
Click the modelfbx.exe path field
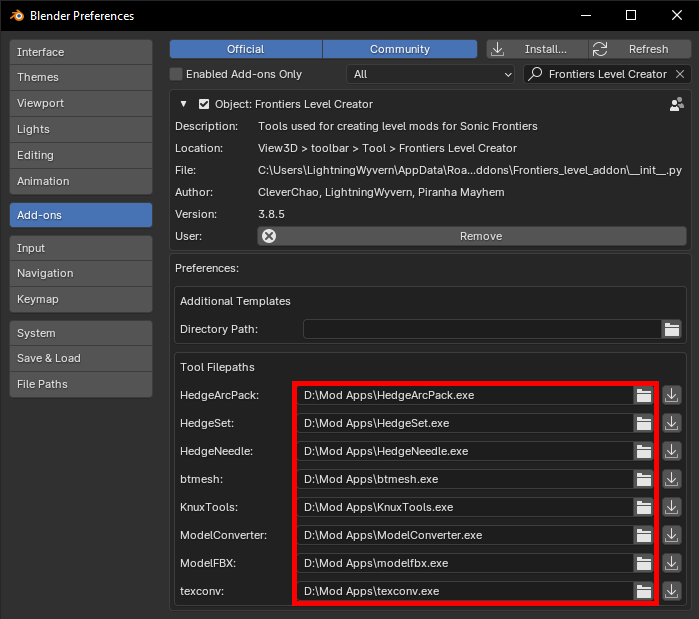coord(465,563)
